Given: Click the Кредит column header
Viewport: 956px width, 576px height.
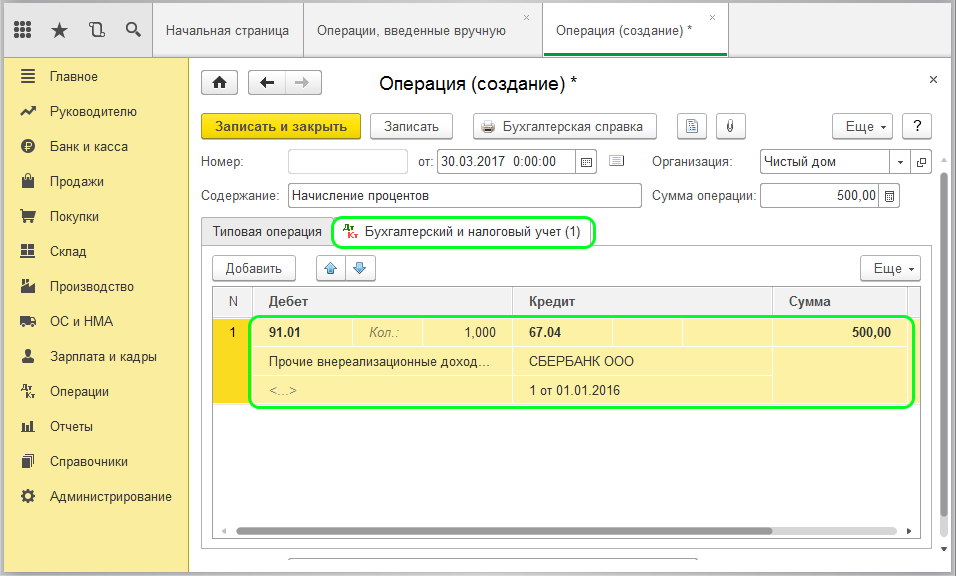Looking at the screenshot, I should pos(643,301).
